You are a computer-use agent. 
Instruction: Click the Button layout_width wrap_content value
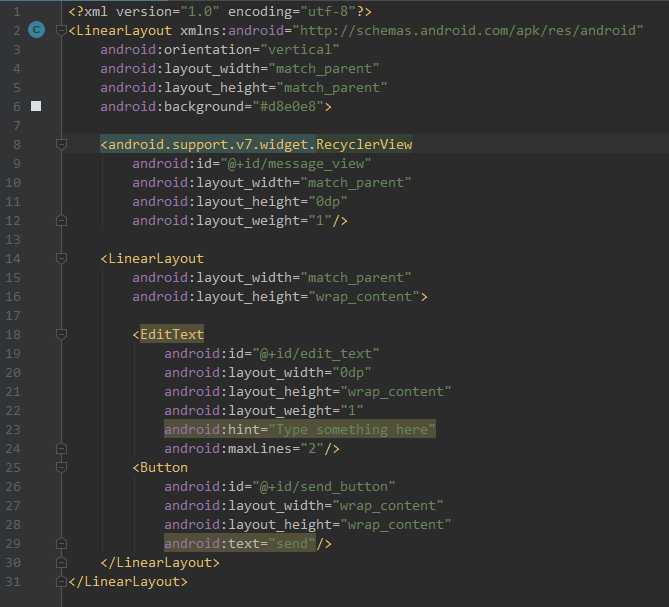pos(388,506)
